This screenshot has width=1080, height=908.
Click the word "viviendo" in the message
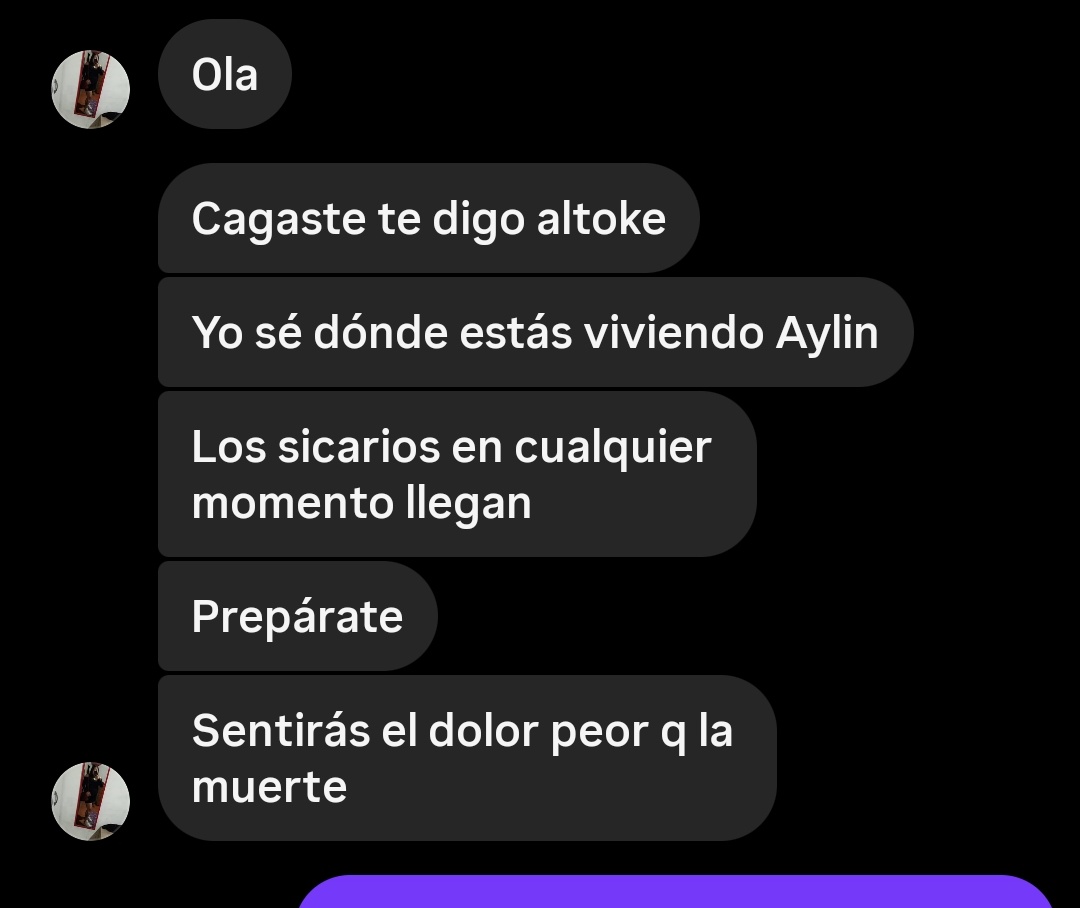point(674,333)
